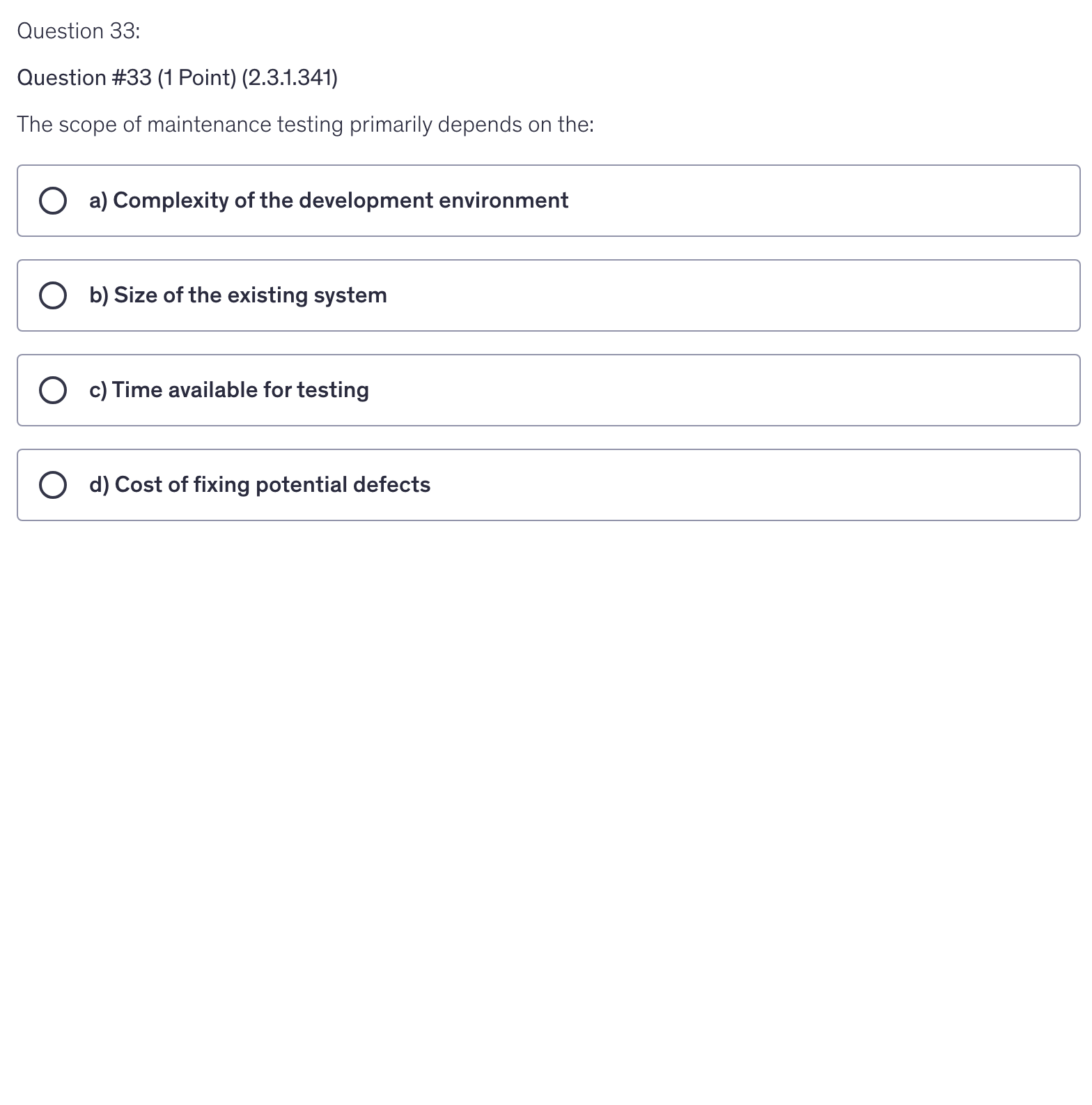Mark radio button for option c
Viewport: 1092px width, 1105px height.
(x=53, y=390)
